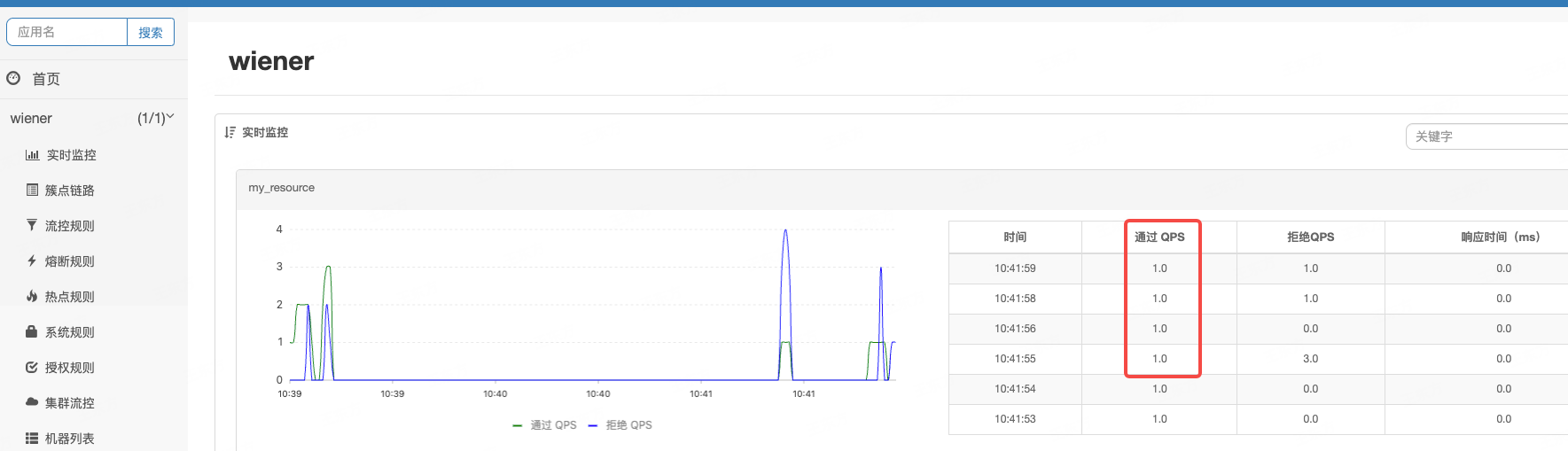The image size is (1568, 451).
Task: Click the sort icon next to 实时监控 header
Action: [230, 132]
